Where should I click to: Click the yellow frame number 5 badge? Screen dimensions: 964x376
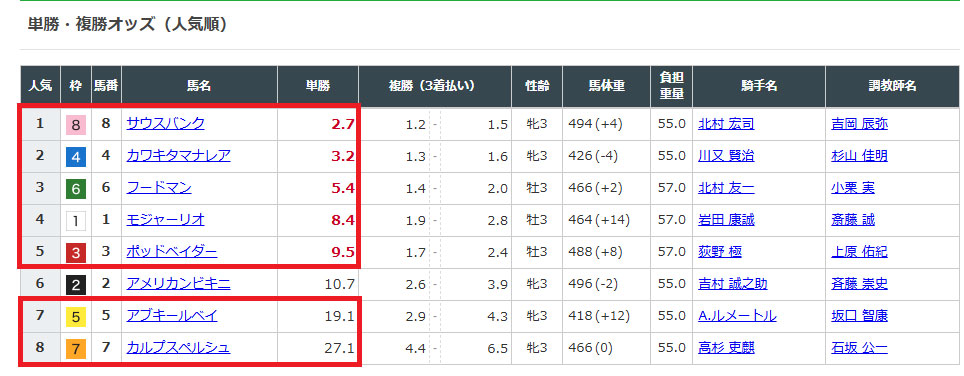[76, 317]
